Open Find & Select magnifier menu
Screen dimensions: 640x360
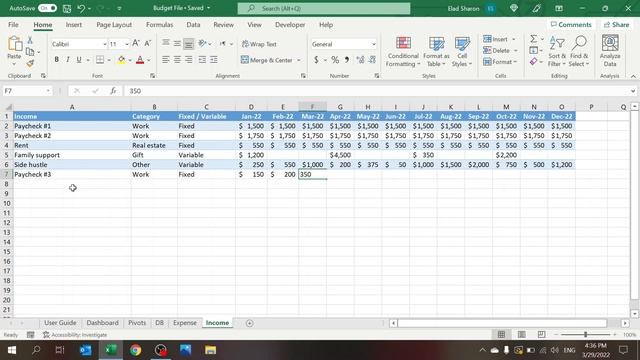pos(579,52)
